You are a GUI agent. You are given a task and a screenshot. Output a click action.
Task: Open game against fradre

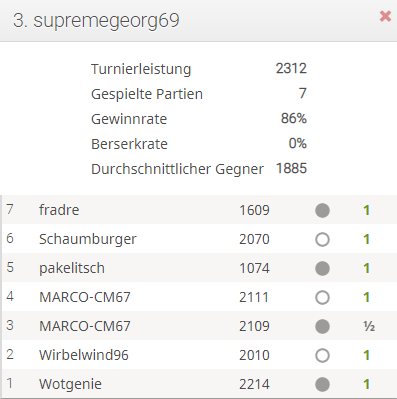pyautogui.click(x=199, y=210)
